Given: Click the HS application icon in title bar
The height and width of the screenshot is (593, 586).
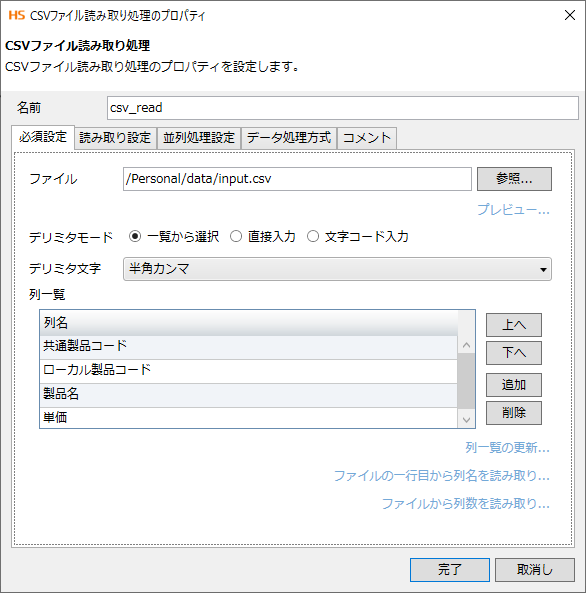Looking at the screenshot, I should click(17, 16).
